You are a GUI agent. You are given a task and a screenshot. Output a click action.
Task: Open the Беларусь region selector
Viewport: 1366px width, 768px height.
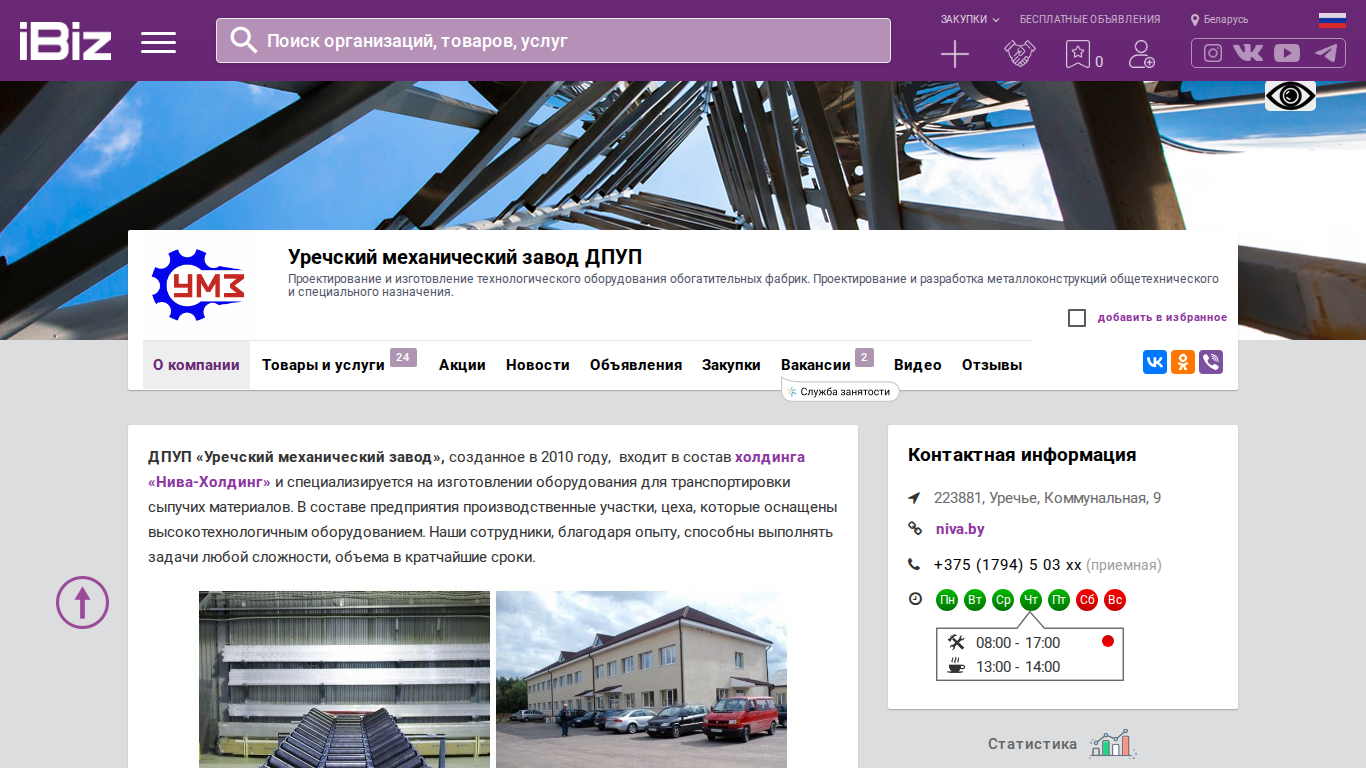[x=1226, y=20]
